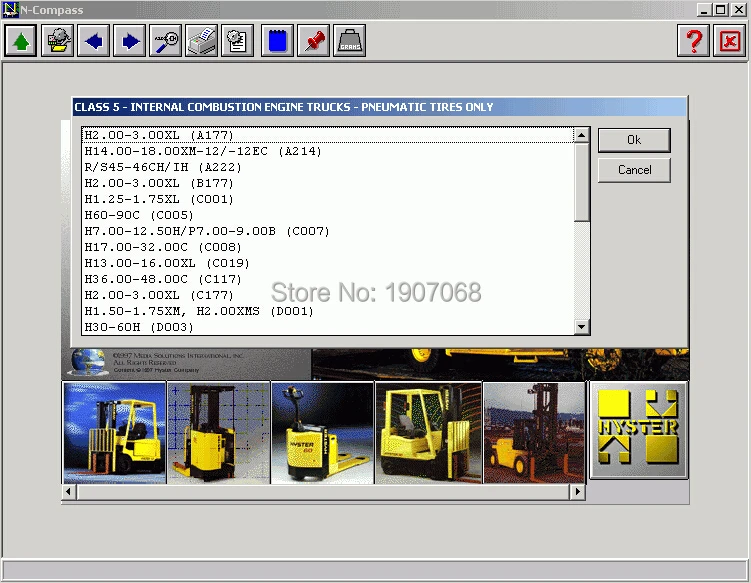Screen dimensions: 751x583
Task: Click the vertical scrollbar thumb of list
Action: pos(581,183)
